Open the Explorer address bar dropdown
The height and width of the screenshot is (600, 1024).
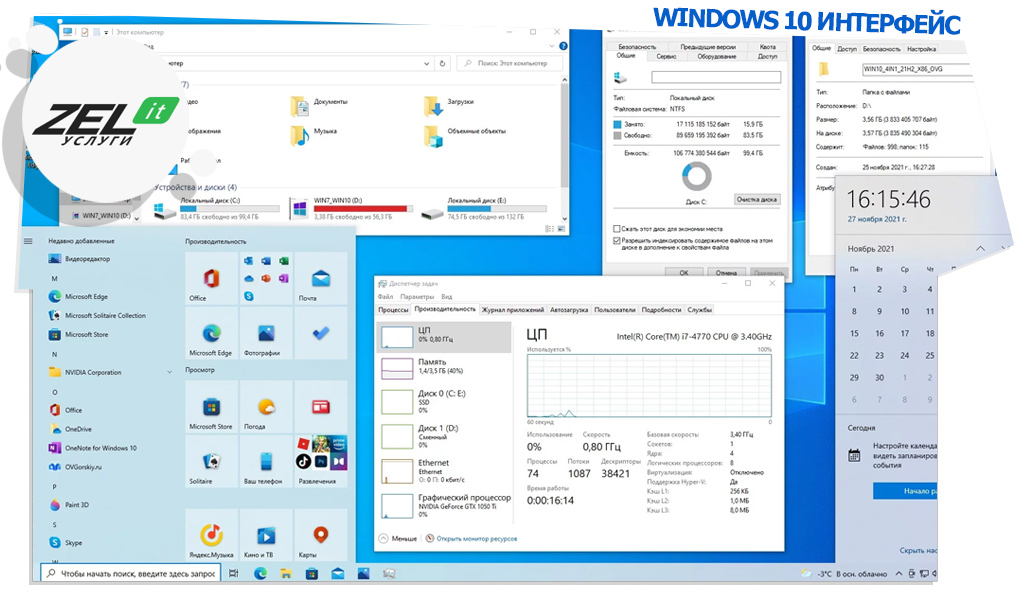pyautogui.click(x=426, y=63)
